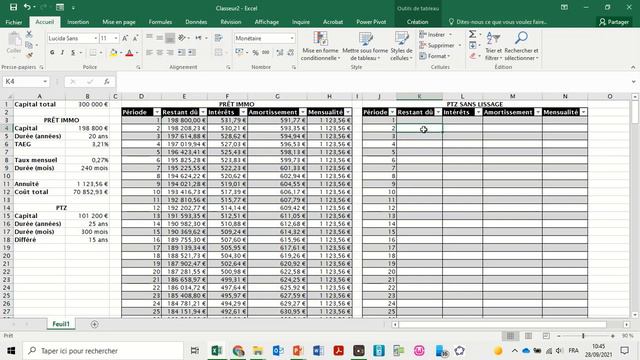Center align text horizontally
This screenshot has width=640, height=360.
(x=160, y=53)
